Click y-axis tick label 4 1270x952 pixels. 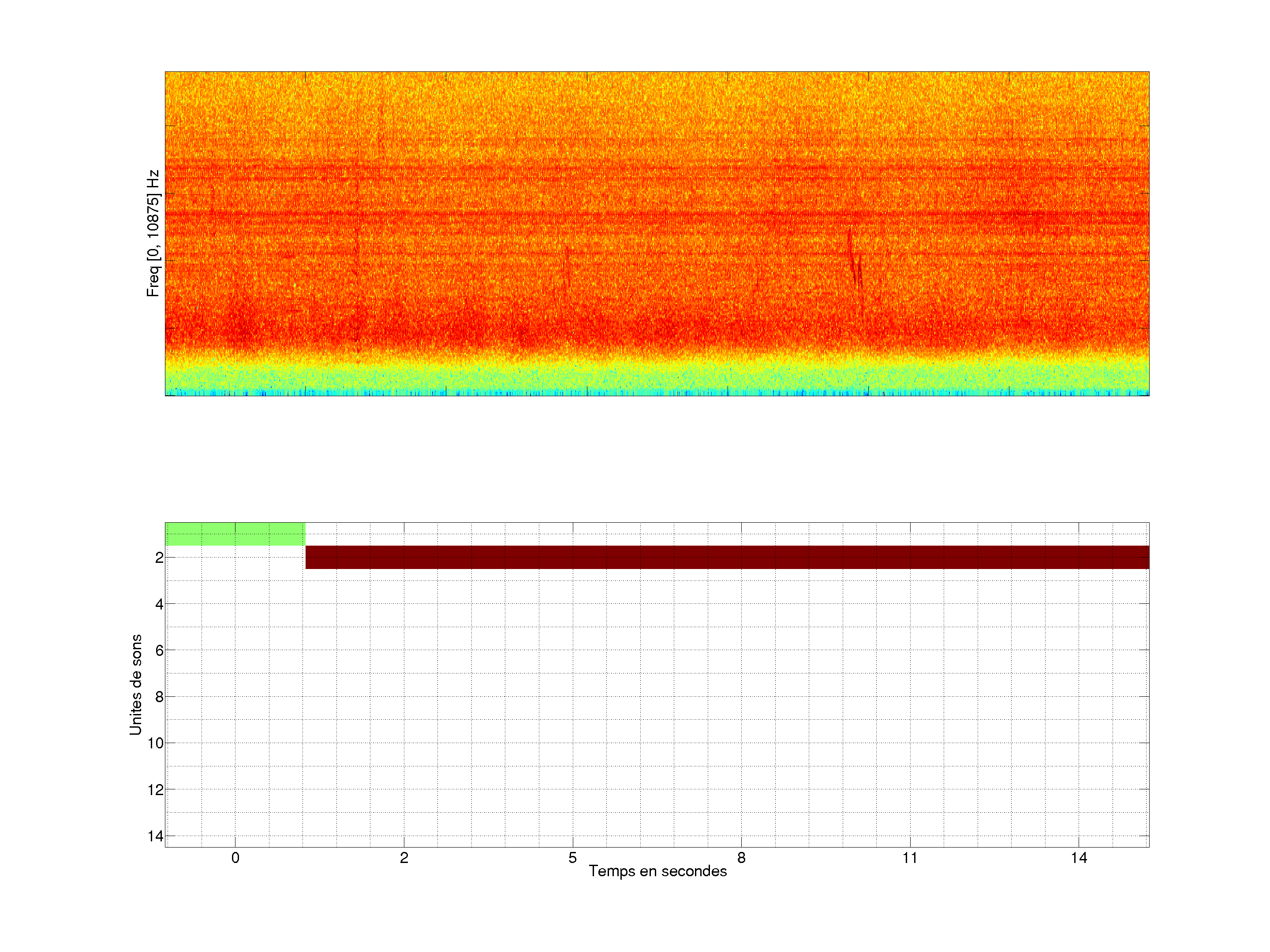pos(159,604)
